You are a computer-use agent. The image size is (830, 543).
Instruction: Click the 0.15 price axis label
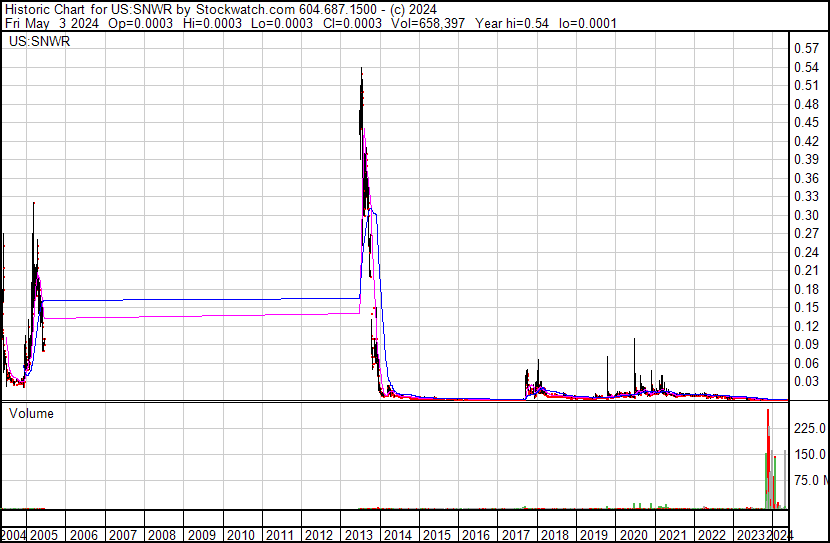[806, 307]
